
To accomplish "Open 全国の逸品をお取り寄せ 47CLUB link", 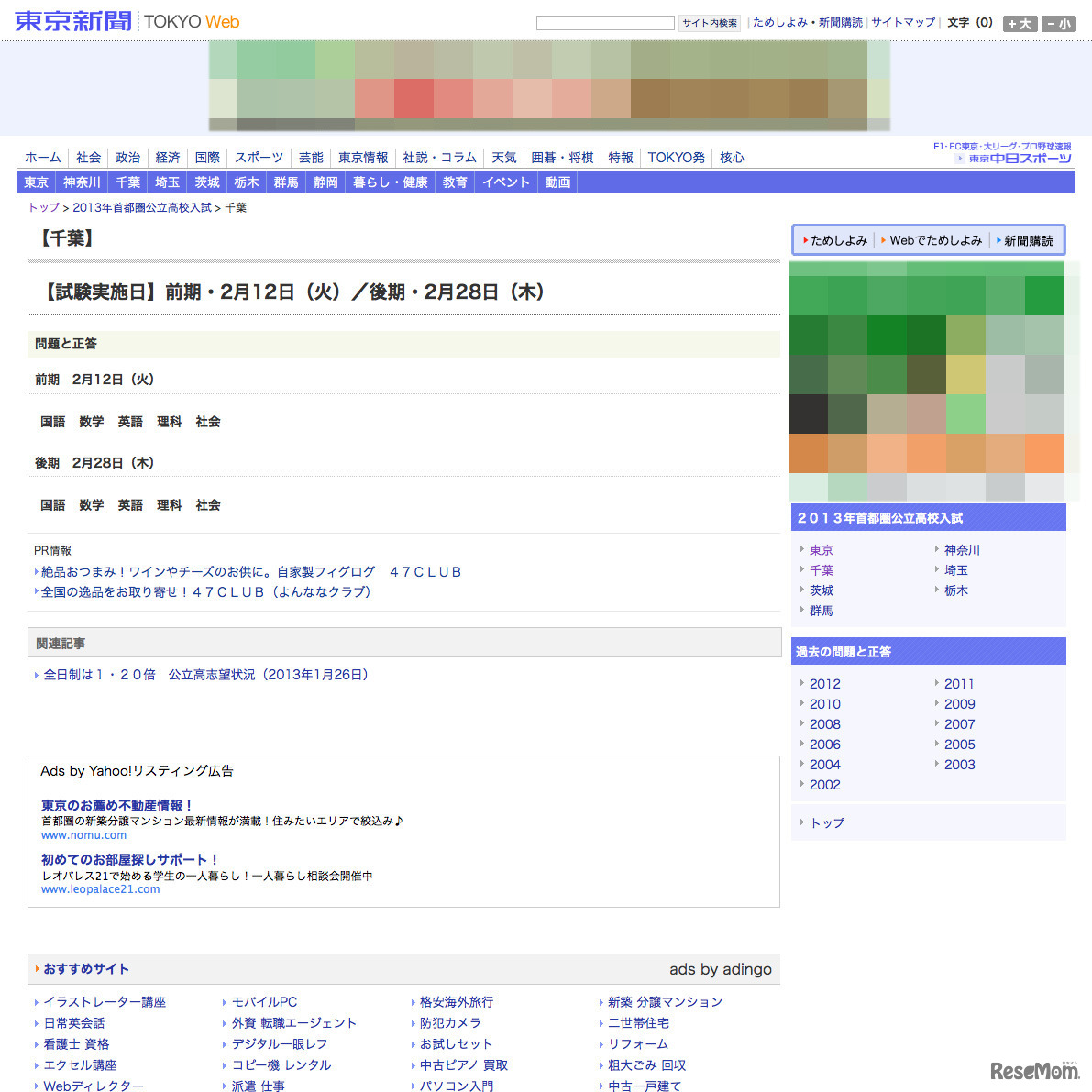I will (x=206, y=592).
